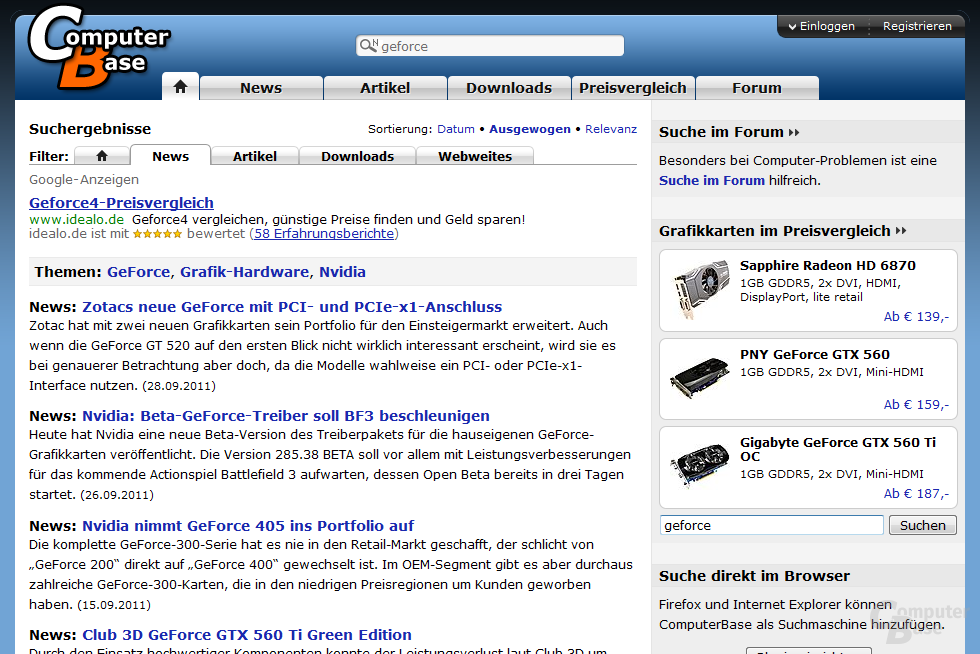Click the home icon in Filter tabs

[102, 156]
